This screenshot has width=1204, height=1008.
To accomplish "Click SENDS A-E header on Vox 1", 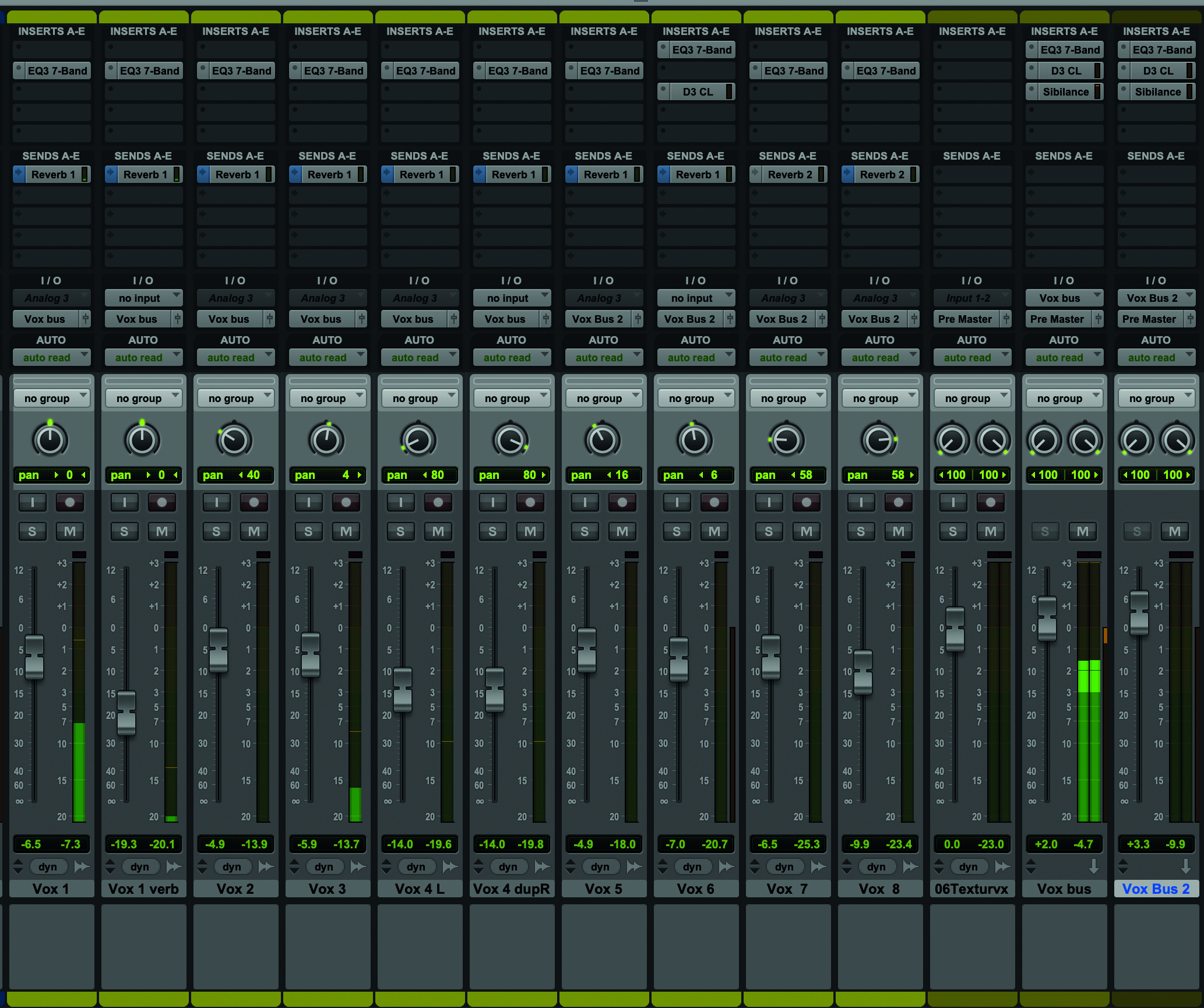I will click(x=51, y=156).
